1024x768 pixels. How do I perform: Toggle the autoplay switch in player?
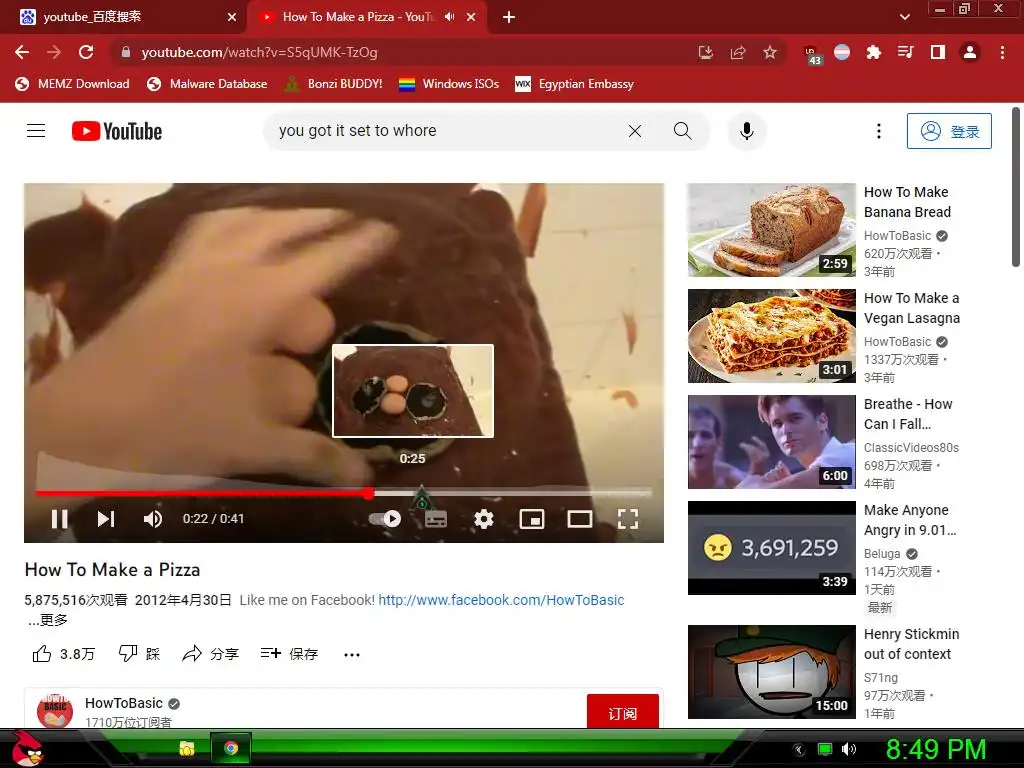tap(385, 519)
